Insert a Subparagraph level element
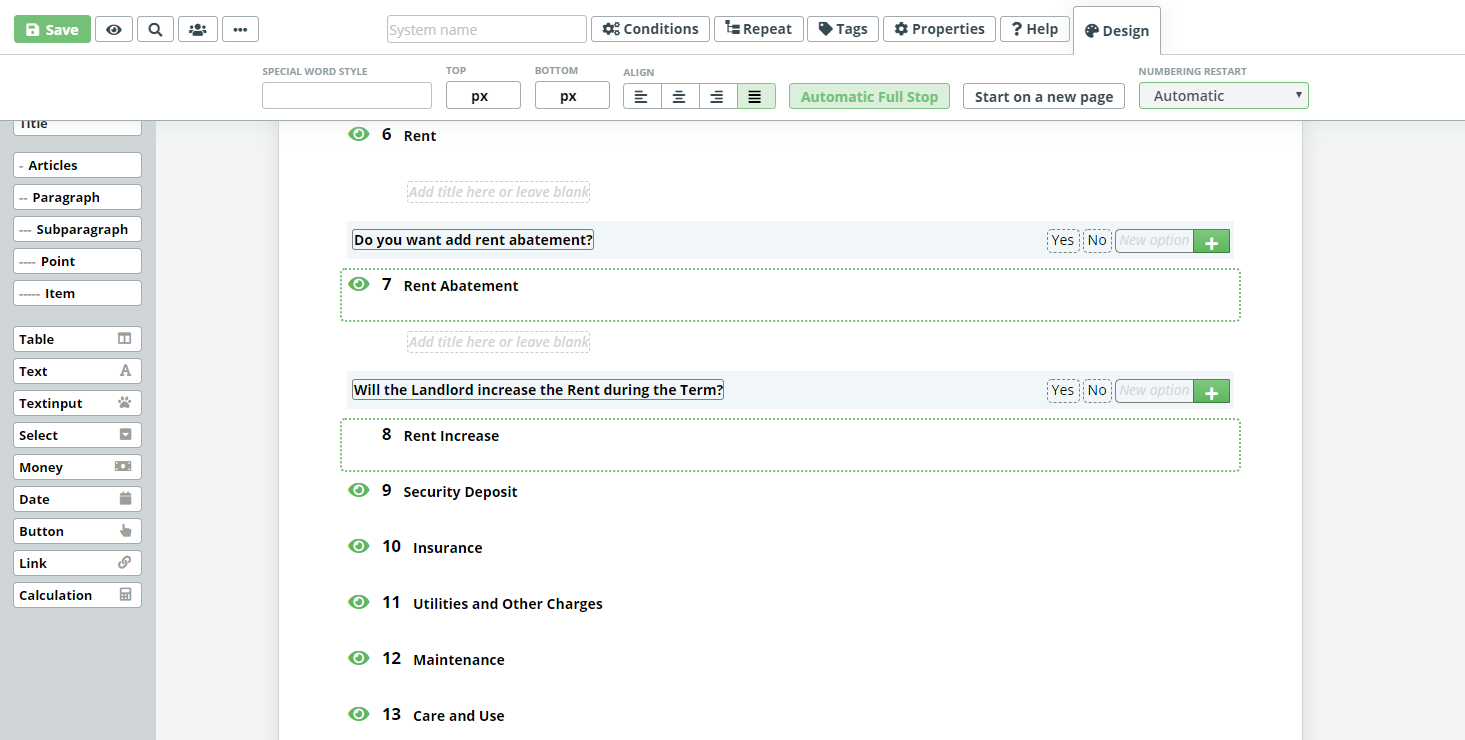This screenshot has width=1465, height=740. pyautogui.click(x=77, y=229)
